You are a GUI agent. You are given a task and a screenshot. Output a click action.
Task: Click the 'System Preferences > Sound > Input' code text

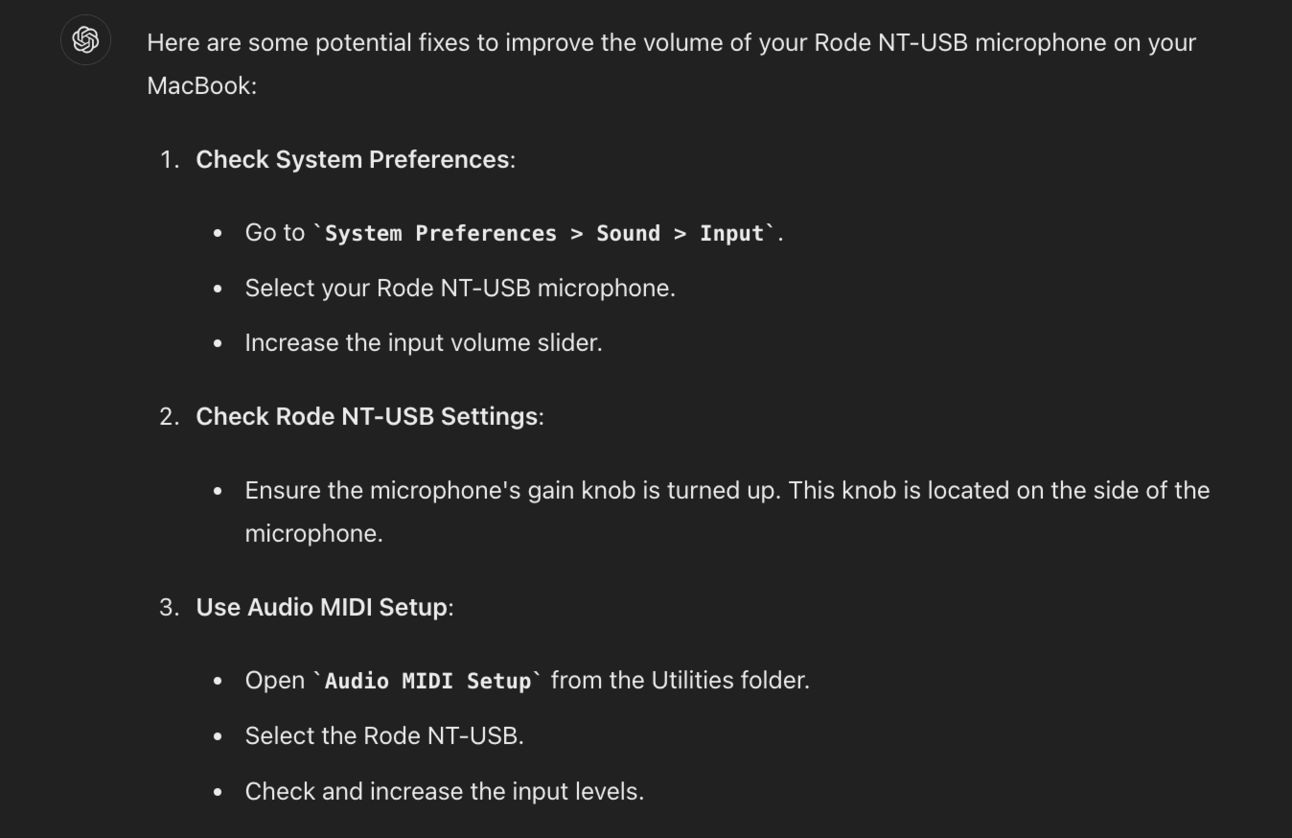[544, 234]
